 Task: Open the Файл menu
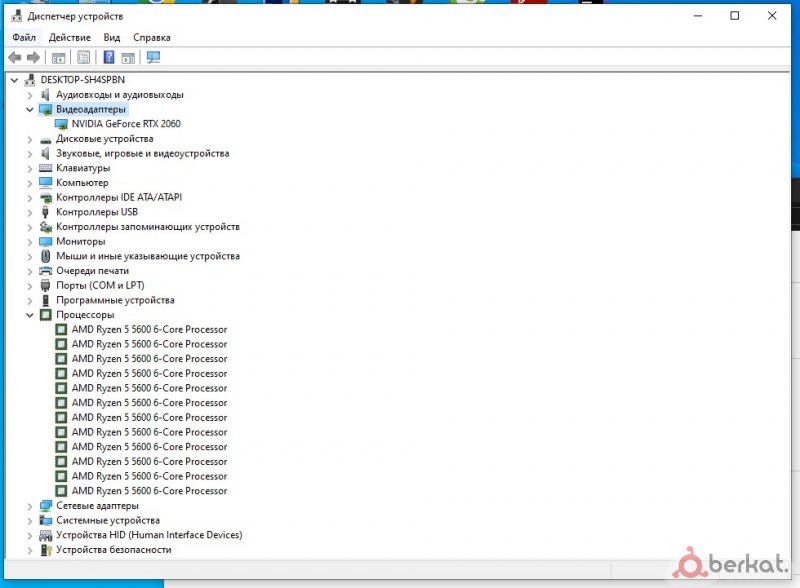[24, 37]
